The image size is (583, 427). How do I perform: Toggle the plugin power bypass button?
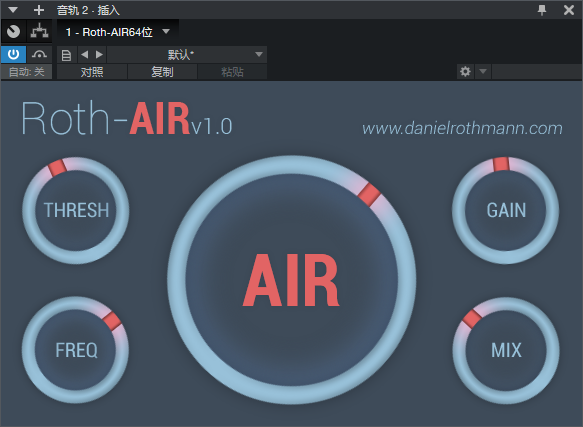click(x=13, y=54)
